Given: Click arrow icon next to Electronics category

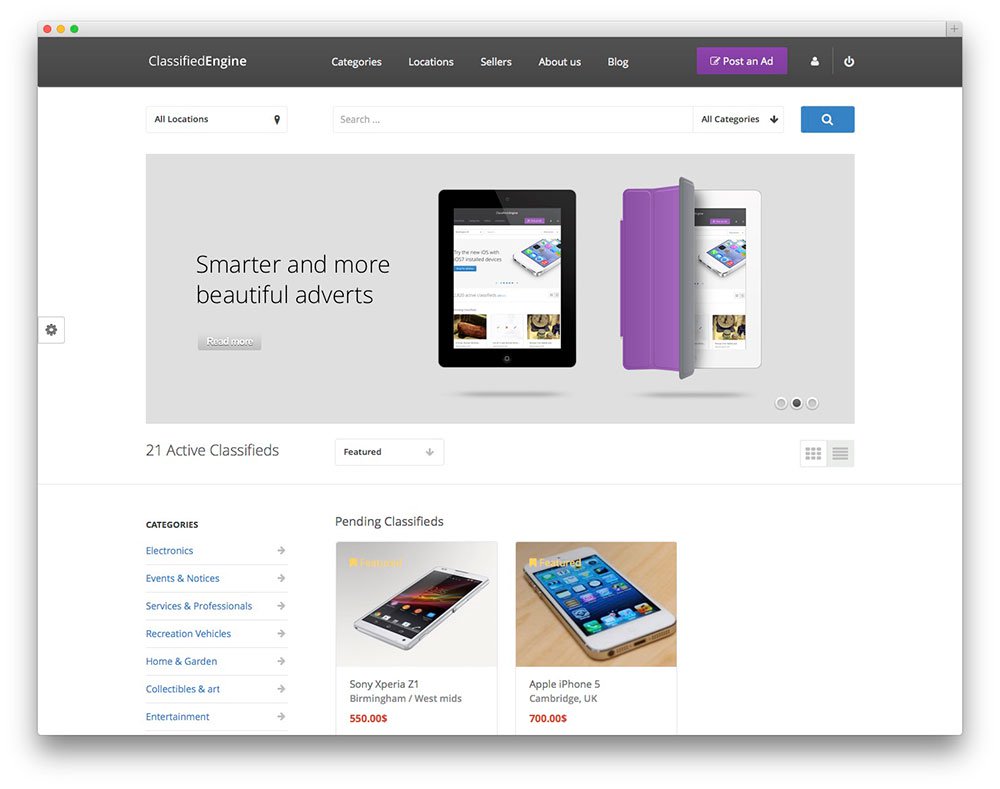Looking at the screenshot, I should [x=281, y=550].
